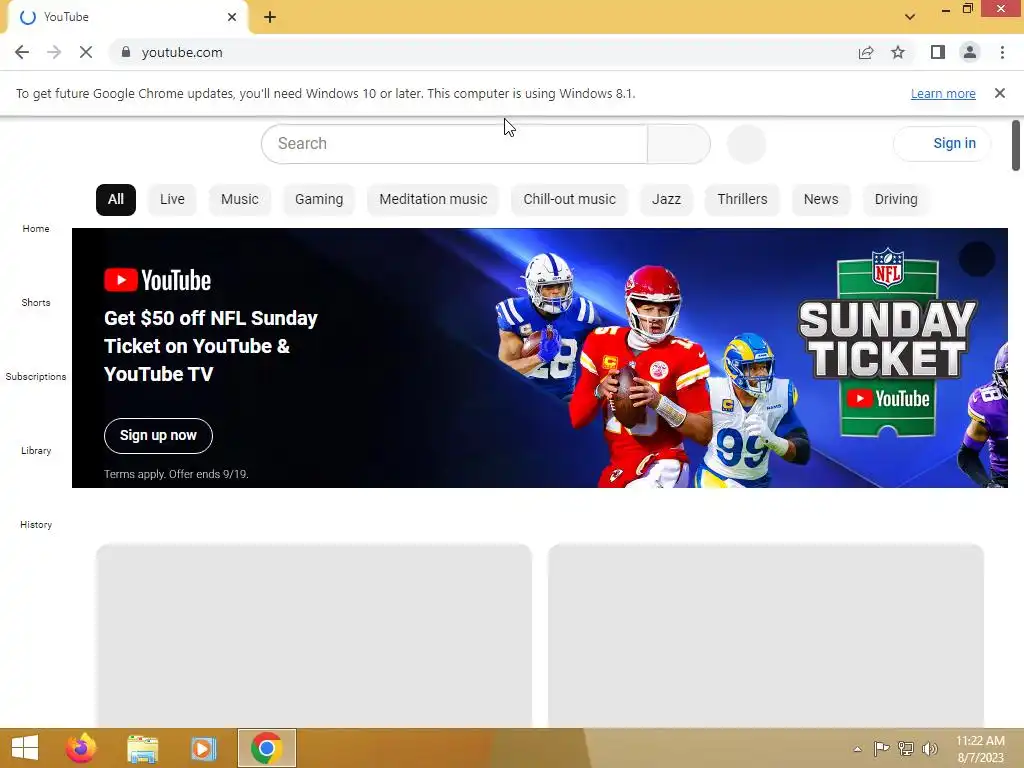Show the News category

pyautogui.click(x=821, y=200)
